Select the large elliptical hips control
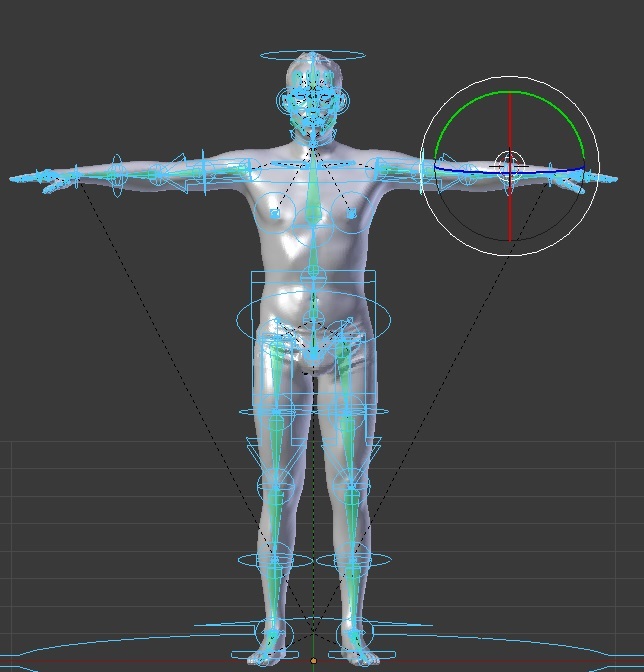 click(313, 320)
